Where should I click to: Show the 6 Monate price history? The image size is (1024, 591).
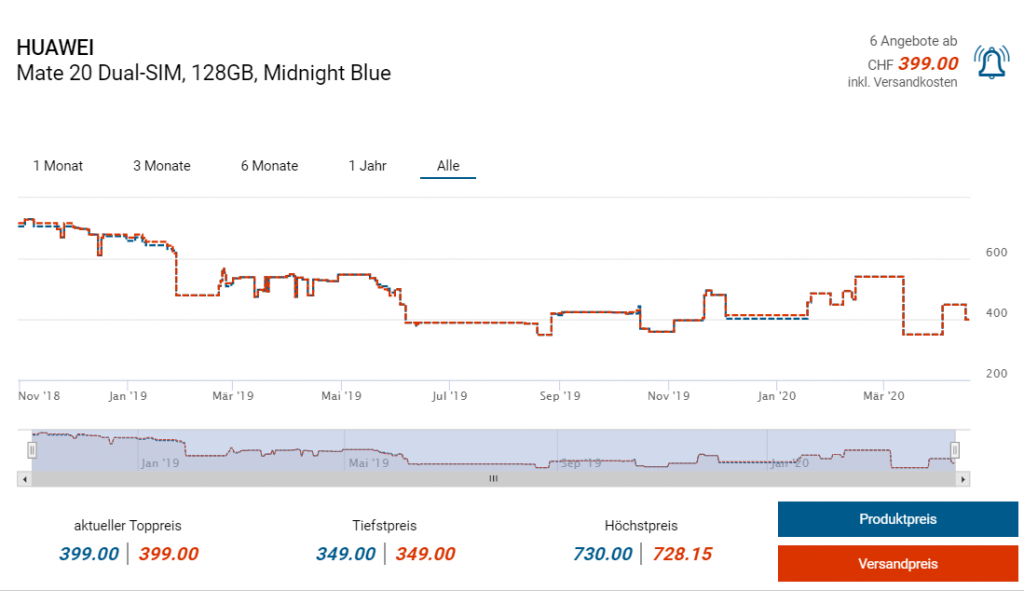(269, 166)
